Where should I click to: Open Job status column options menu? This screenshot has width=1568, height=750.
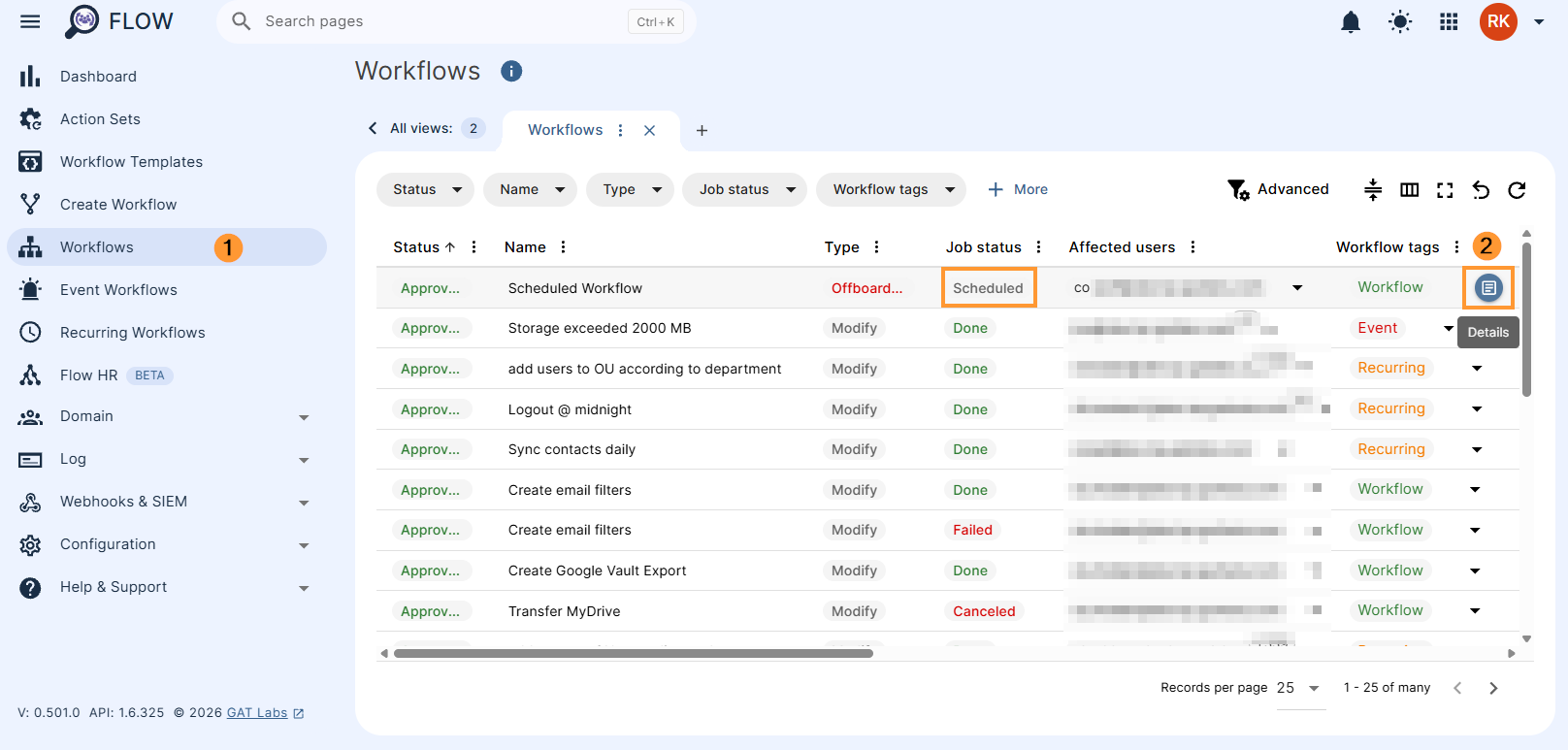1038,247
